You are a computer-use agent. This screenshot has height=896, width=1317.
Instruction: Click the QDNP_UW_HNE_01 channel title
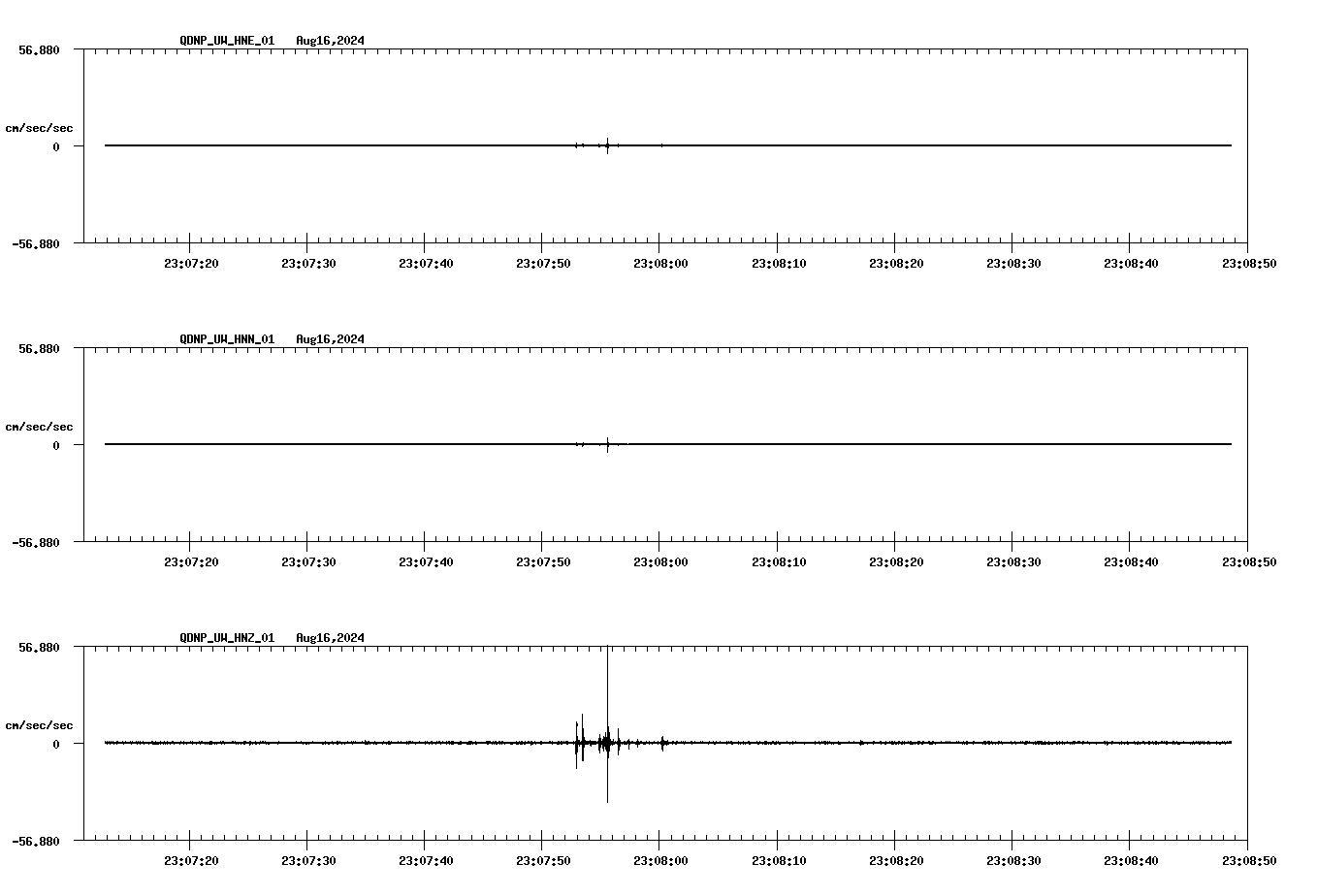coord(227,41)
